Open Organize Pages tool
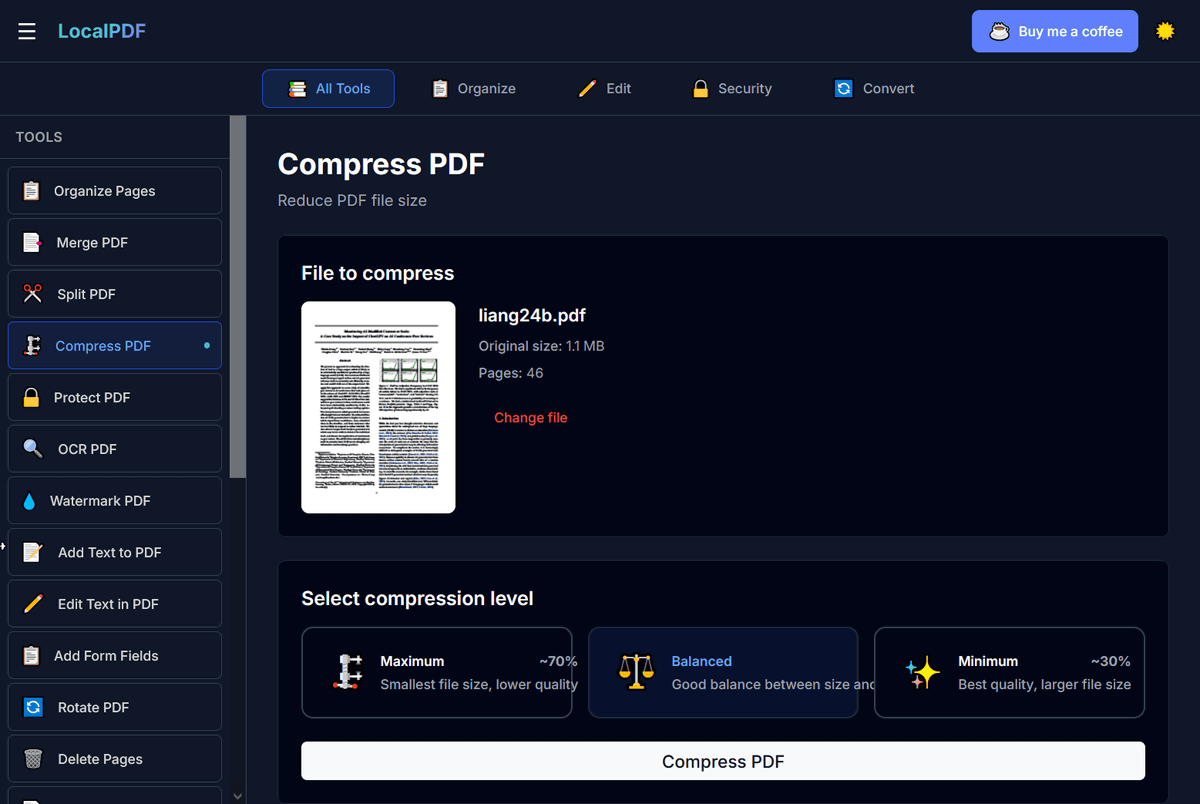Image resolution: width=1200 pixels, height=804 pixels. pyautogui.click(x=115, y=191)
